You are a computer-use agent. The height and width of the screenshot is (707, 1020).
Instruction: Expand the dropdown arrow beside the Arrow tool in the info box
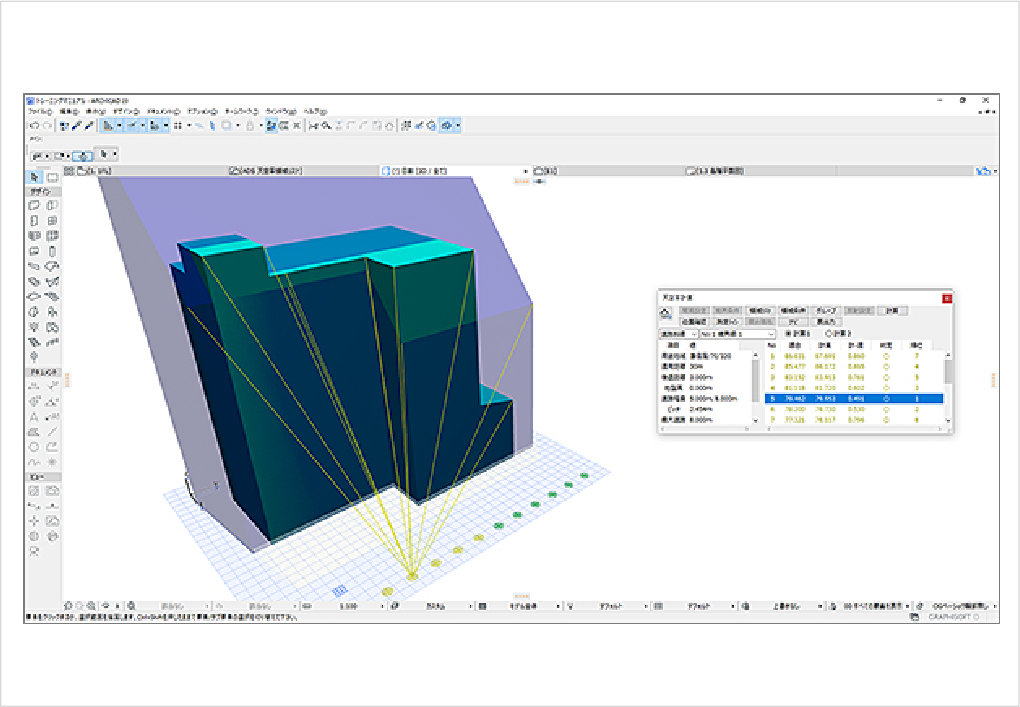click(x=115, y=154)
